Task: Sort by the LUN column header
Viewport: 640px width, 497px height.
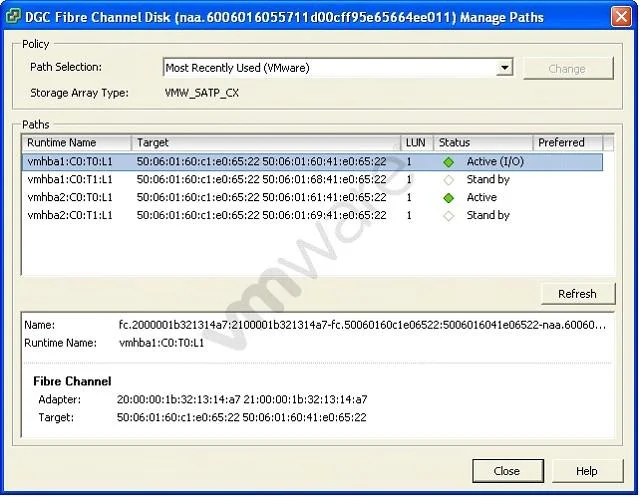Action: [x=417, y=143]
